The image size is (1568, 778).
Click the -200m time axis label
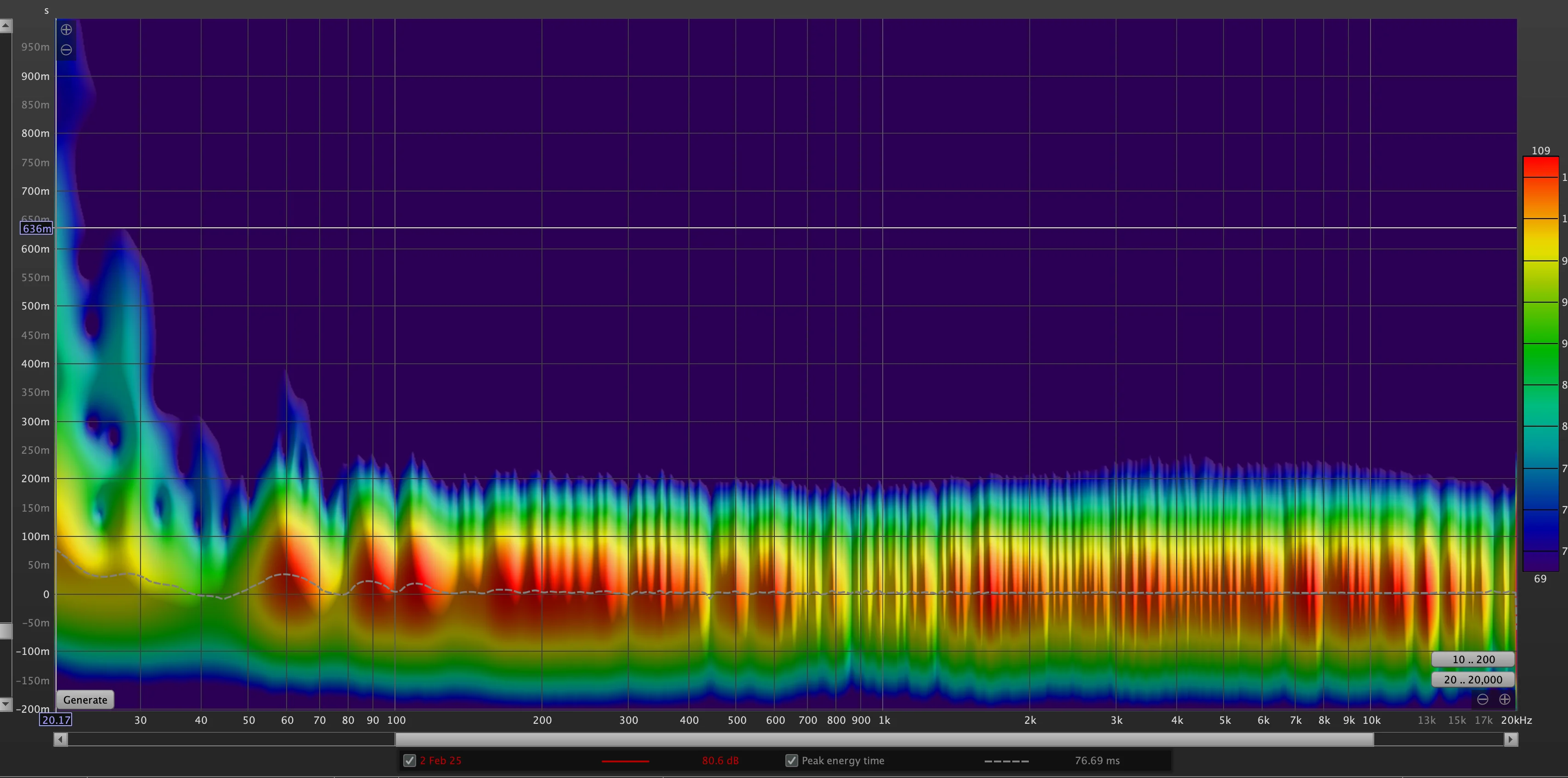tap(32, 709)
